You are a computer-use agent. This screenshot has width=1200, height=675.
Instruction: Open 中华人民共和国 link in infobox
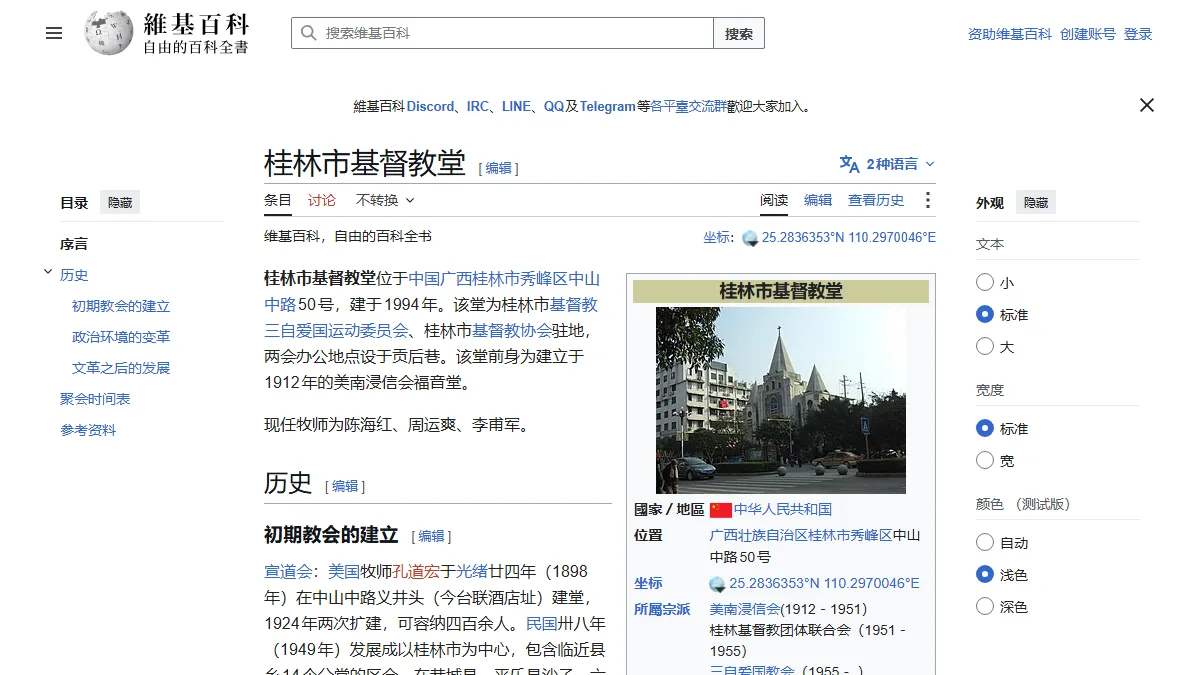tap(783, 509)
